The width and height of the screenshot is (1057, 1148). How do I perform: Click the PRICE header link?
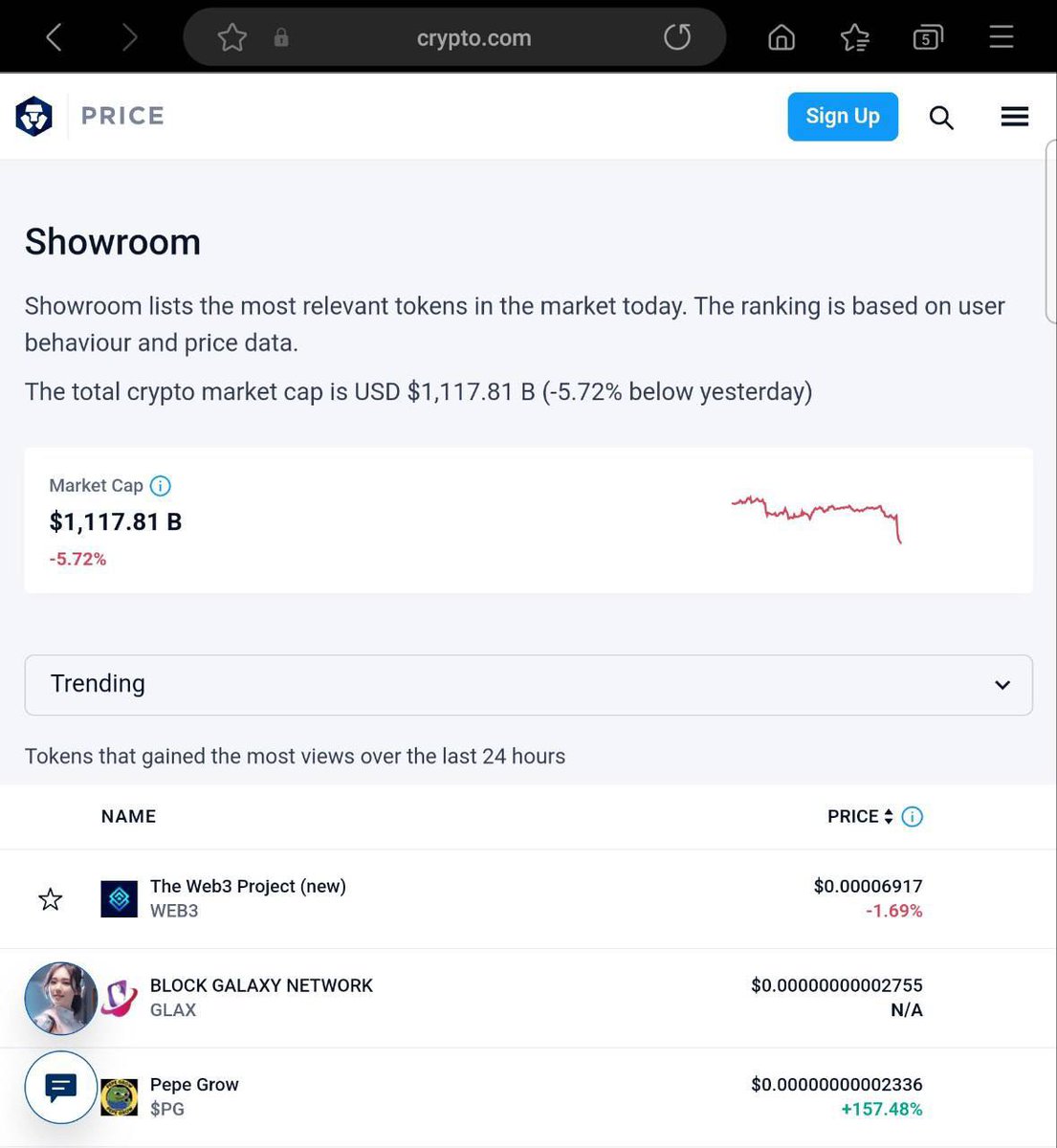(122, 116)
